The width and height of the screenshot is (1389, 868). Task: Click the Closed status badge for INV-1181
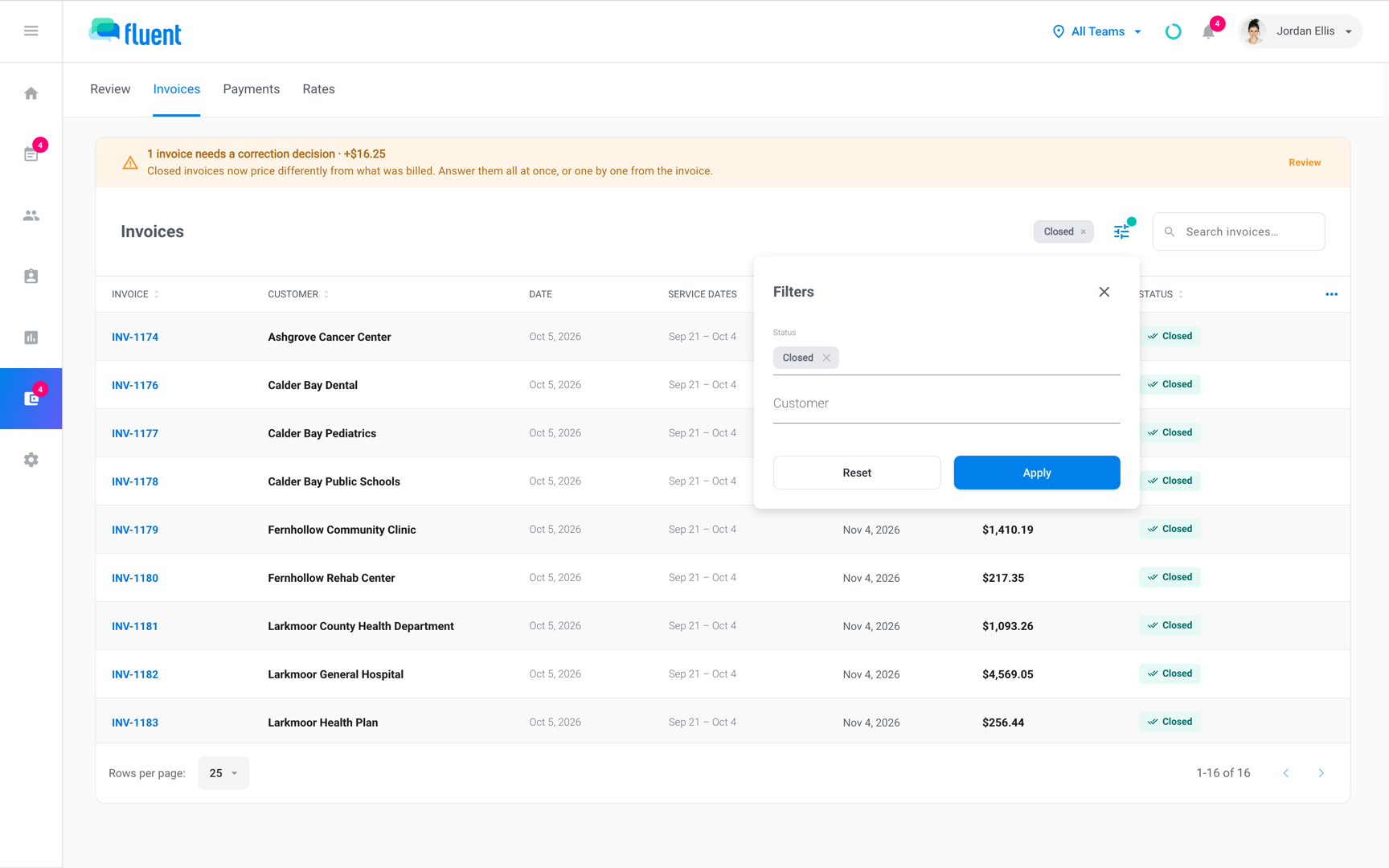click(x=1170, y=625)
